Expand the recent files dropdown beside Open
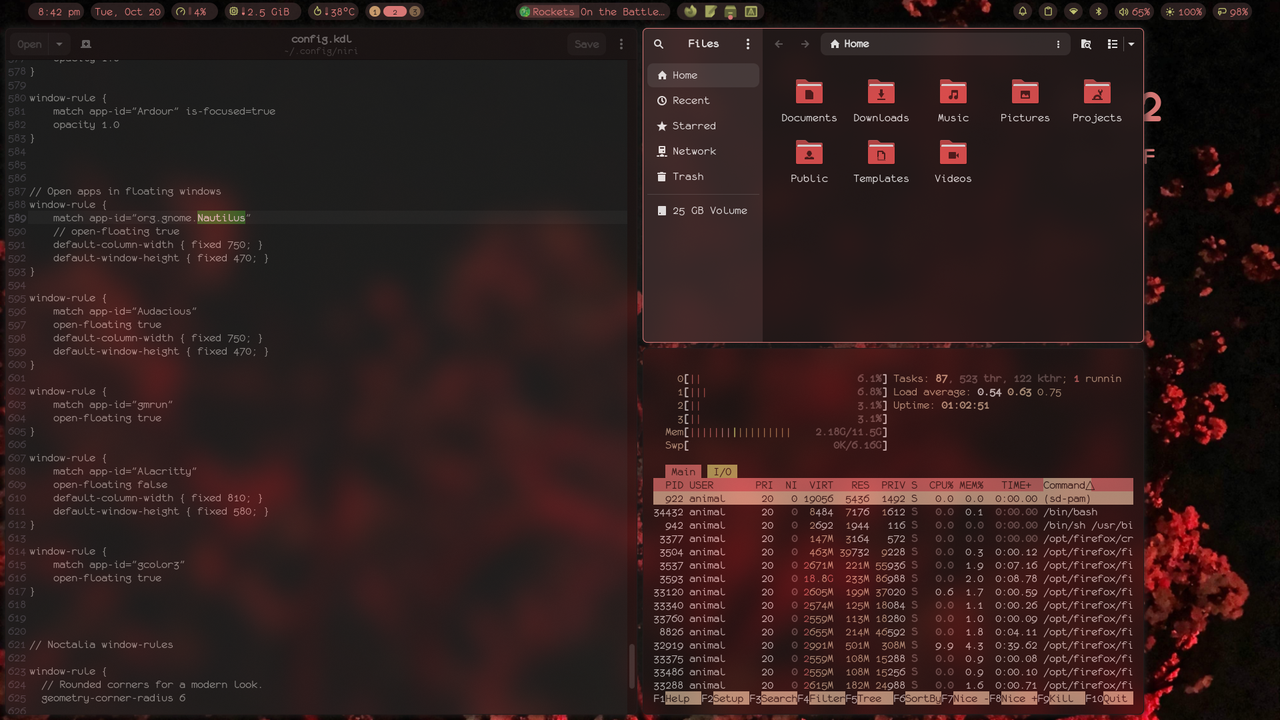Image resolution: width=1280 pixels, height=720 pixels. pyautogui.click(x=59, y=44)
